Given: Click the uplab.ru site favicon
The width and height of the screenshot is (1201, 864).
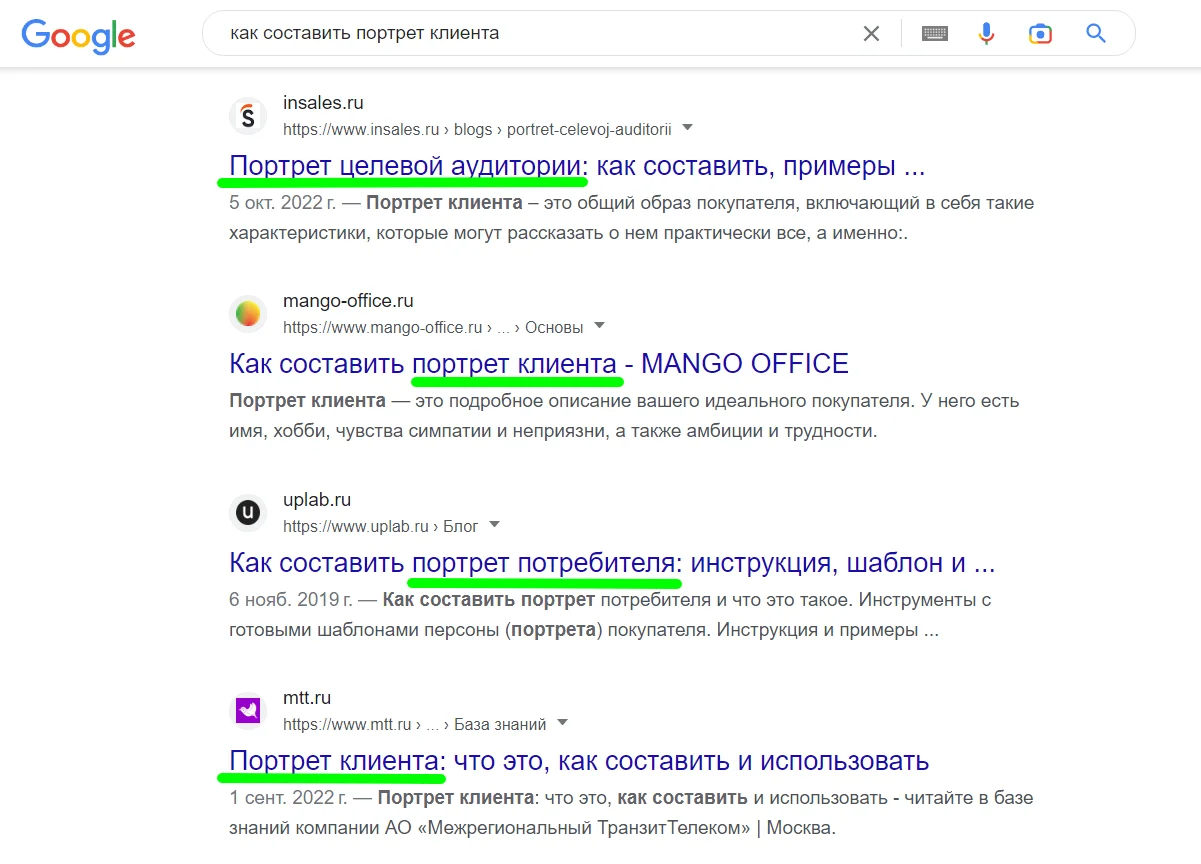Looking at the screenshot, I should pyautogui.click(x=248, y=513).
